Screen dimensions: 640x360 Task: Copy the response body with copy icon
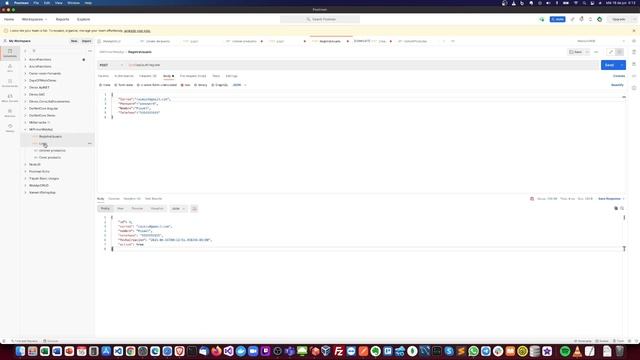coord(616,209)
